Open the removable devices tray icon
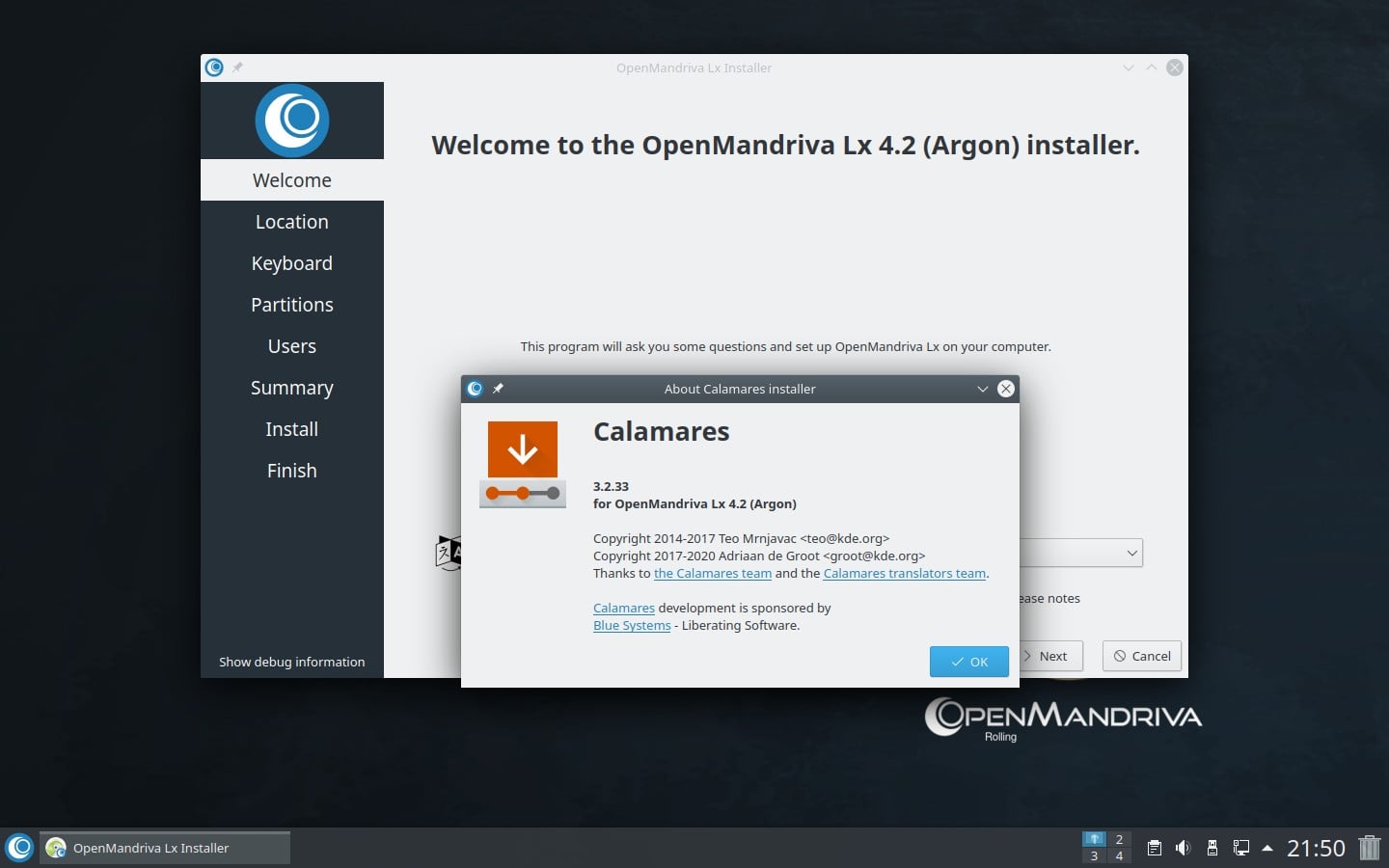 coord(1212,848)
